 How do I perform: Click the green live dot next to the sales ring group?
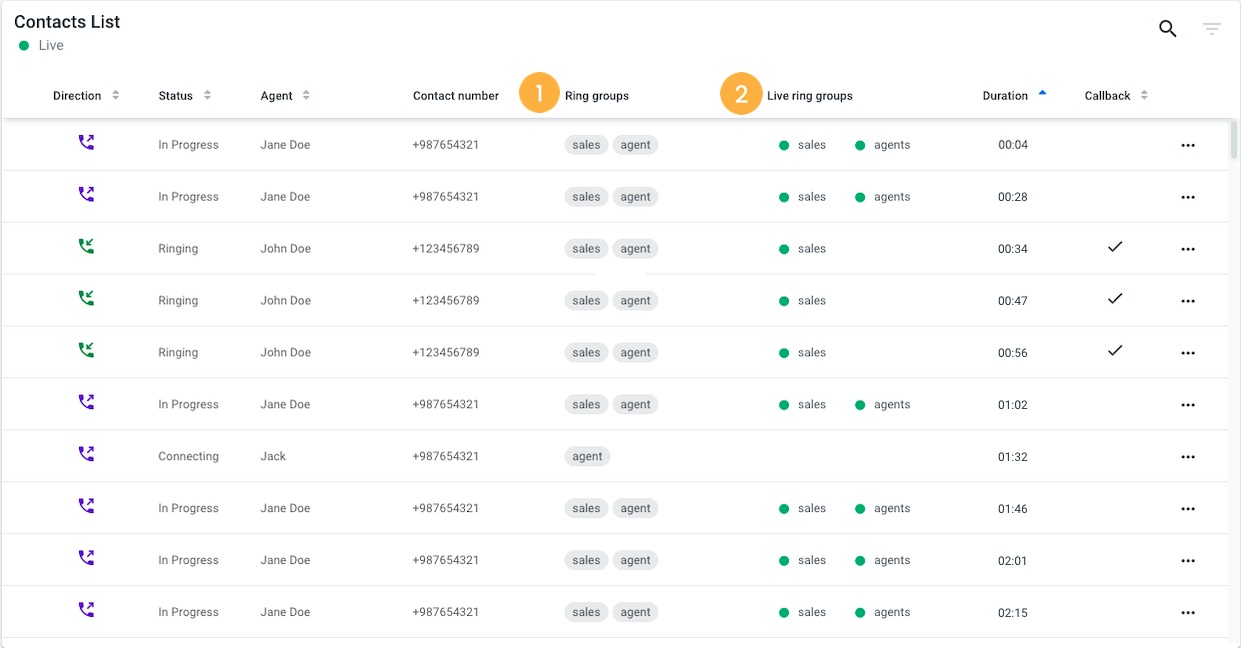(786, 144)
